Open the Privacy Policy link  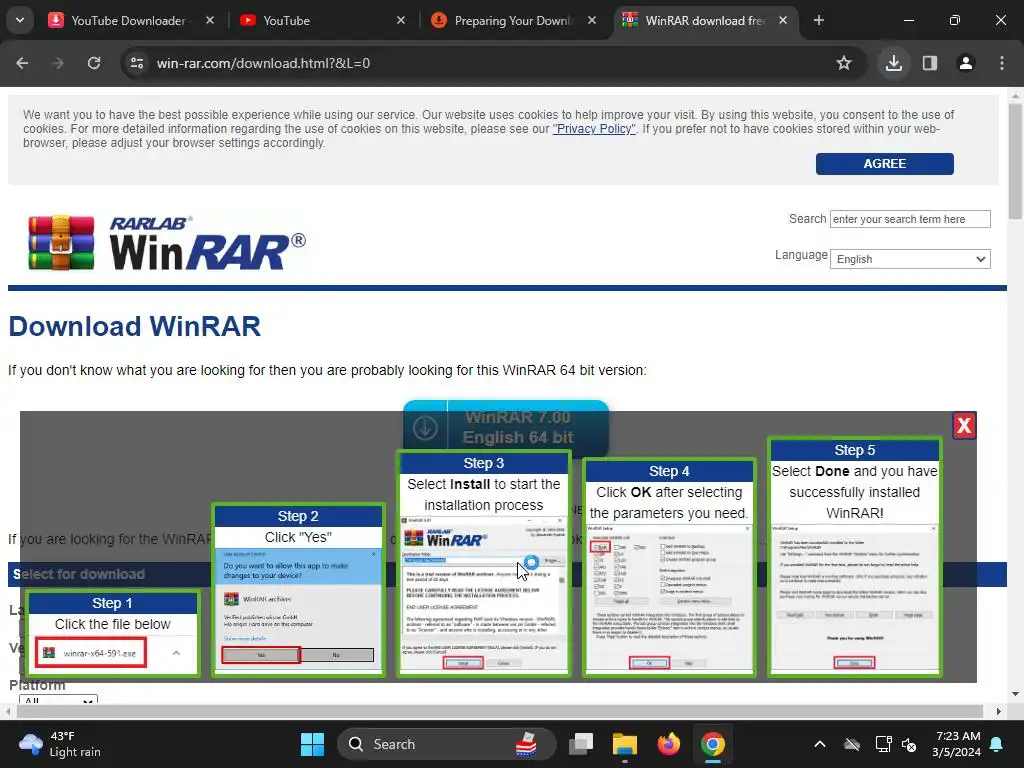(594, 129)
